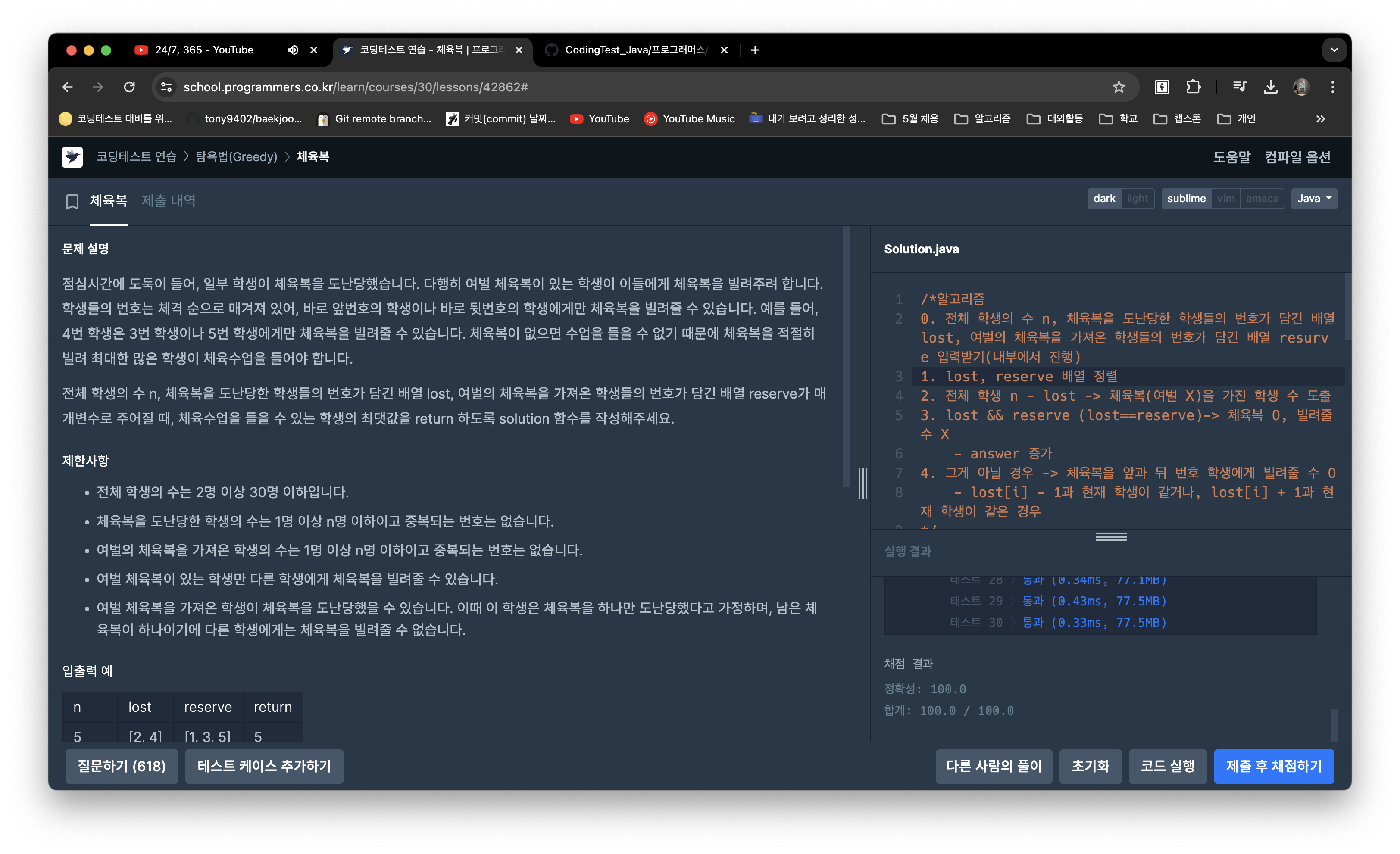Viewport: 1400px width, 854px height.
Task: Open the 컴파일 옵션 menu
Action: [1297, 157]
